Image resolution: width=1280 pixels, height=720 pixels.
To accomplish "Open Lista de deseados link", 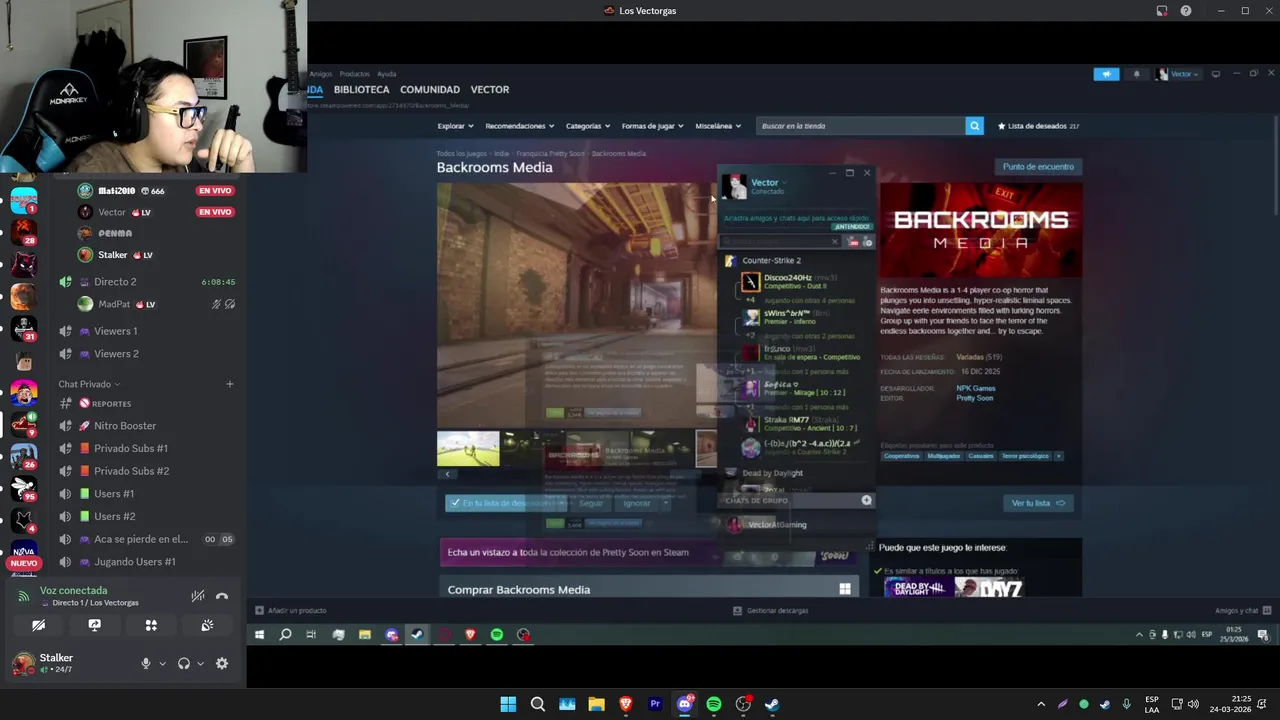I will click(x=1038, y=126).
